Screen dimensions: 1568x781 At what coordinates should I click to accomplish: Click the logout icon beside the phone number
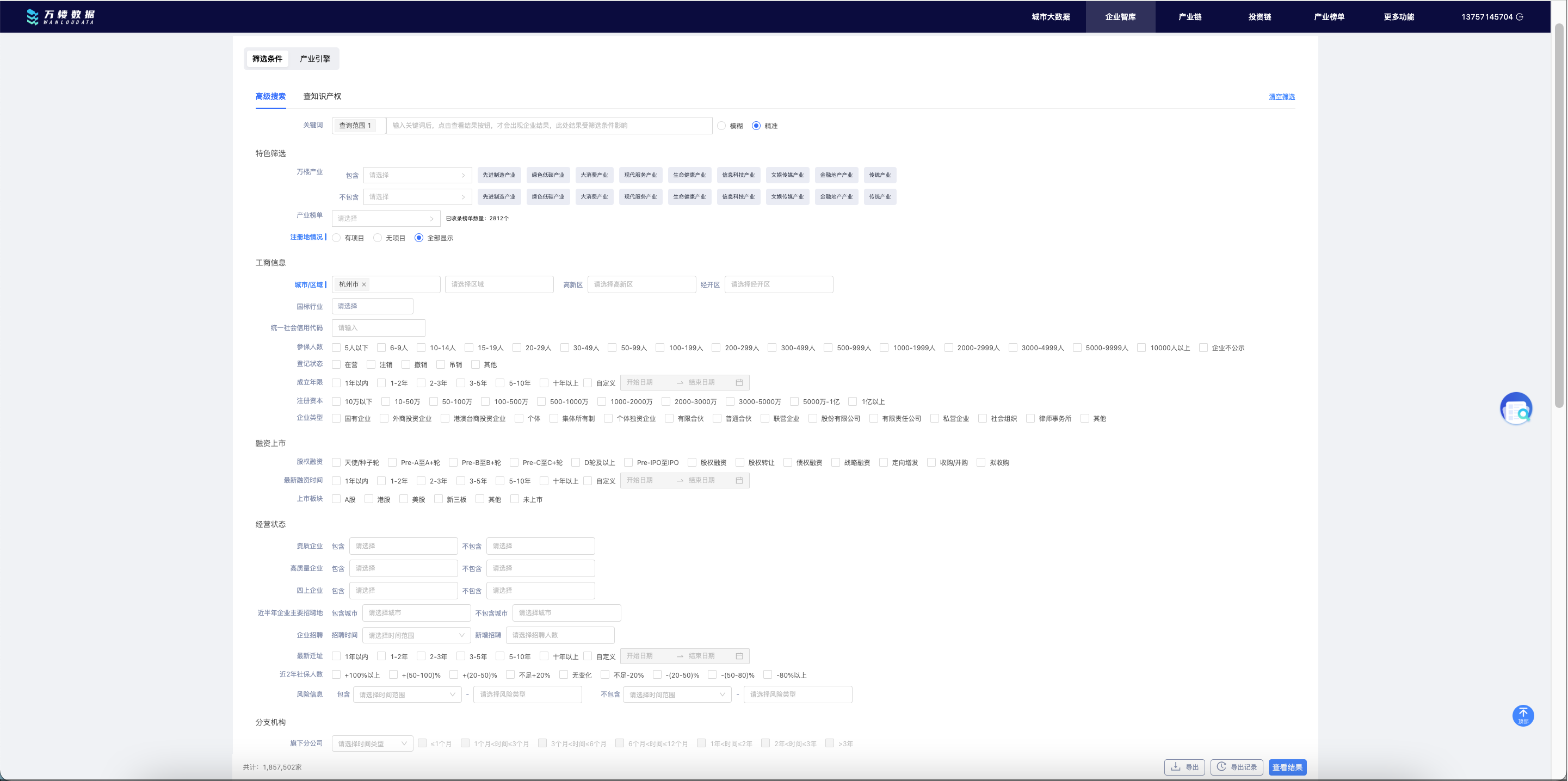1520,17
